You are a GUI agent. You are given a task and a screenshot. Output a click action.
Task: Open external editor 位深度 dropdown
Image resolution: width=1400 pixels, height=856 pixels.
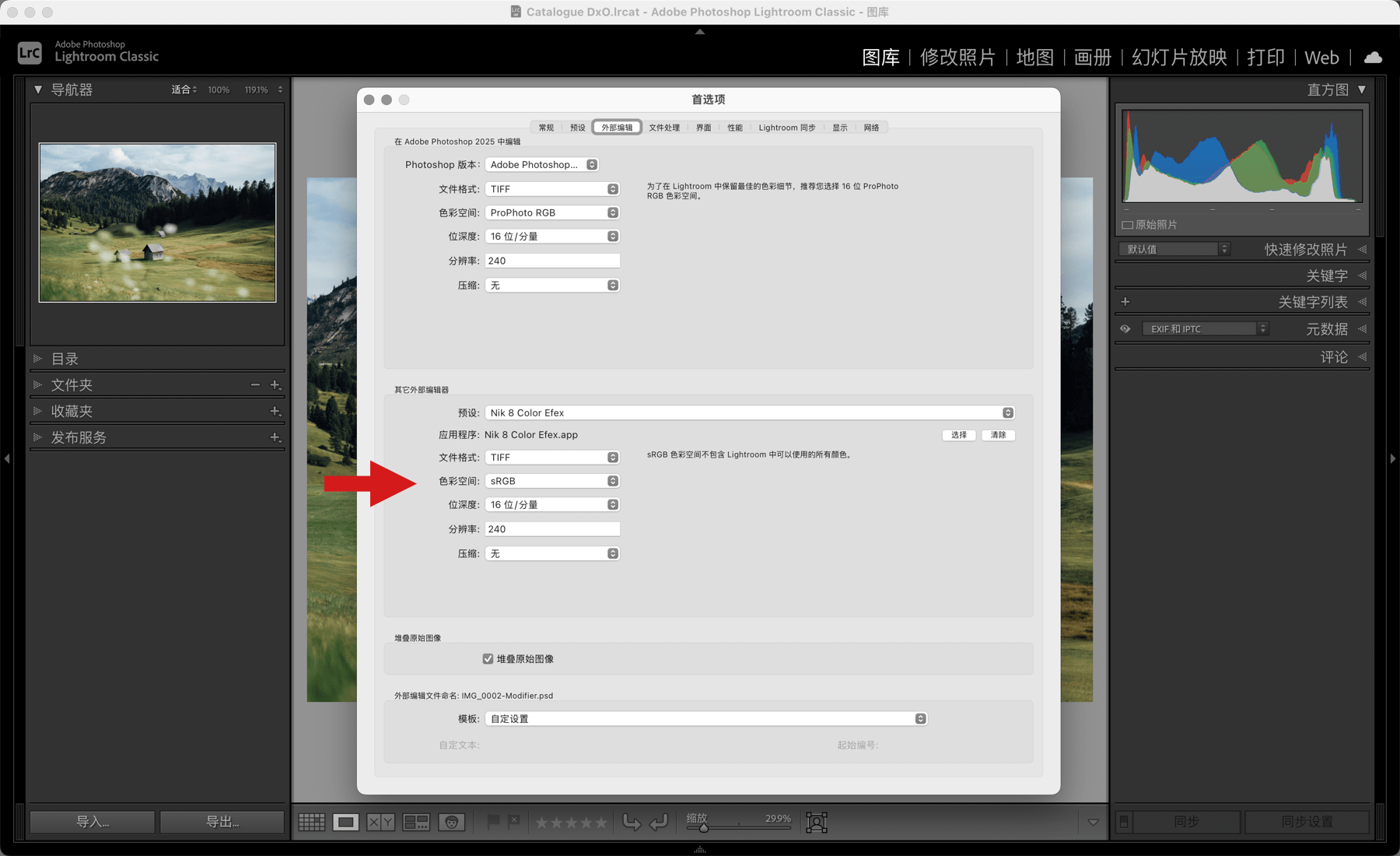point(551,504)
